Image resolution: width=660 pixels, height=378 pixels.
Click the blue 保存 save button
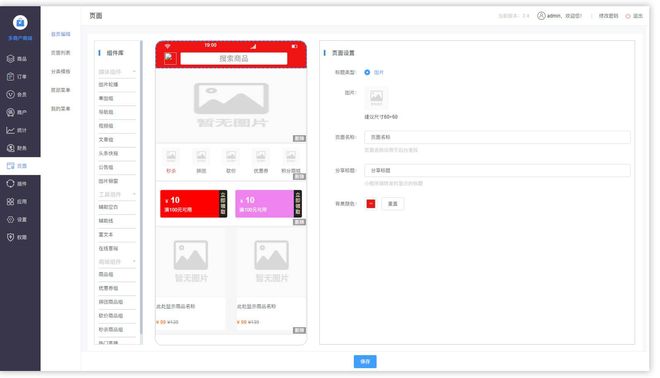click(x=365, y=361)
